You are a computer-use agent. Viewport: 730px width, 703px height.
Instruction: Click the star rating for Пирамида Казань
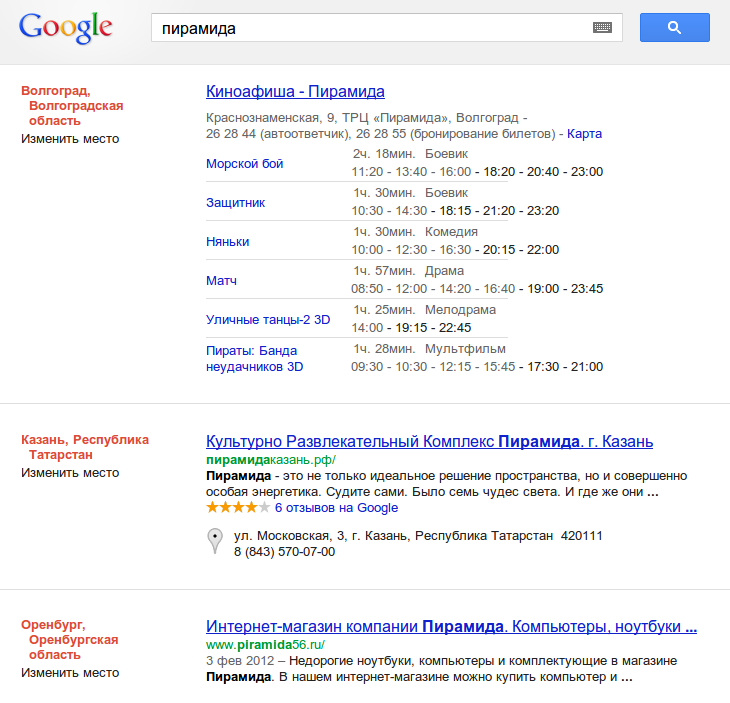coord(238,507)
